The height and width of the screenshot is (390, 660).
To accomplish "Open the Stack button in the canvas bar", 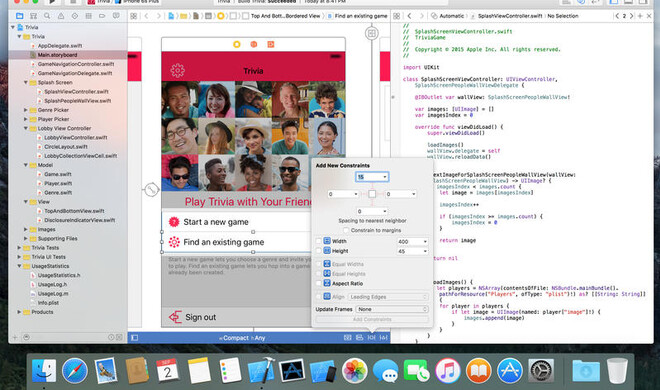I will pos(347,337).
